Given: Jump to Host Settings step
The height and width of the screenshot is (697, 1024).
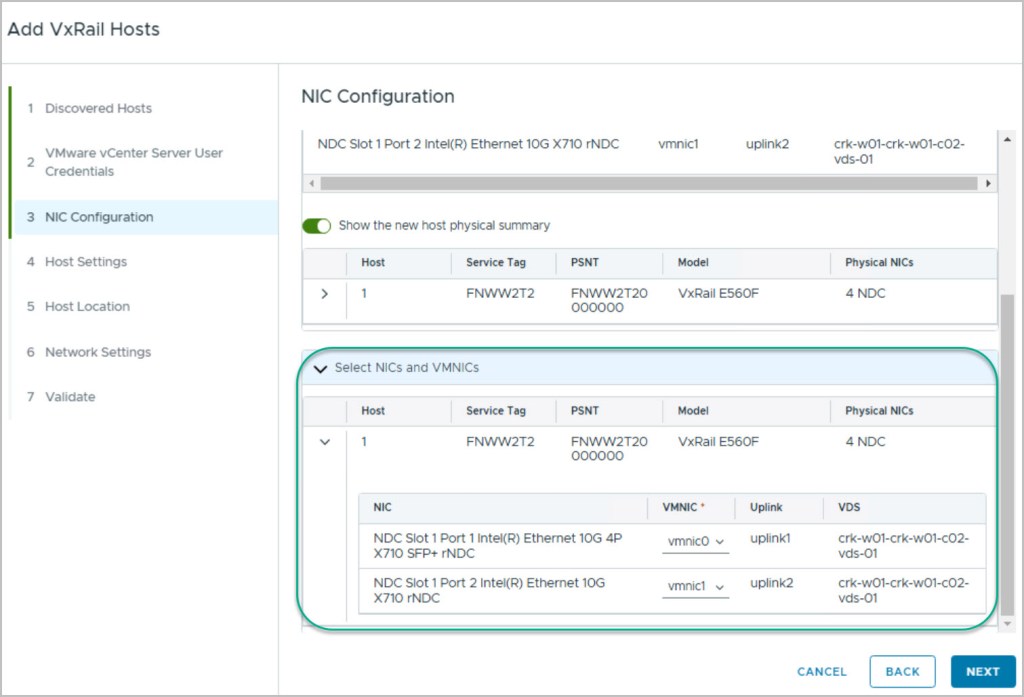Looking at the screenshot, I should point(85,262).
